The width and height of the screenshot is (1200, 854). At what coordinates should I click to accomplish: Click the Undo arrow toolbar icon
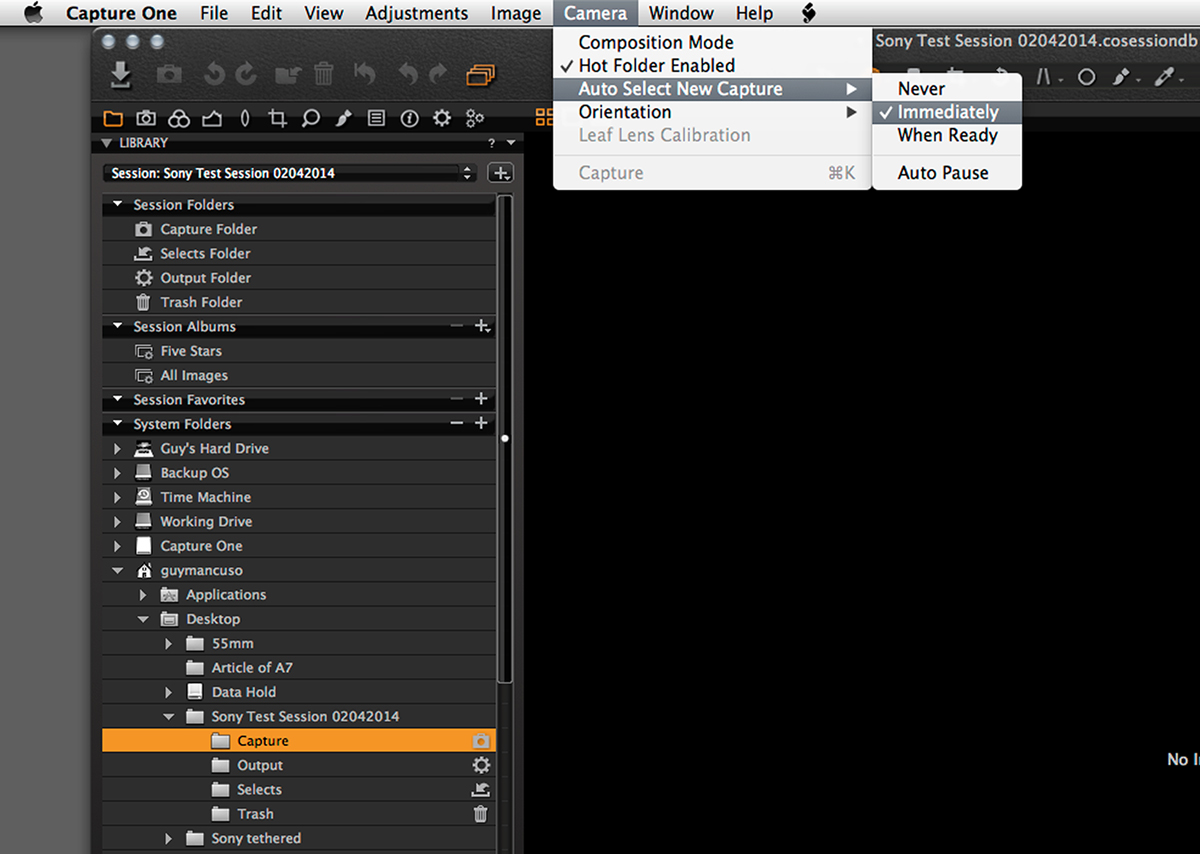tap(408, 74)
